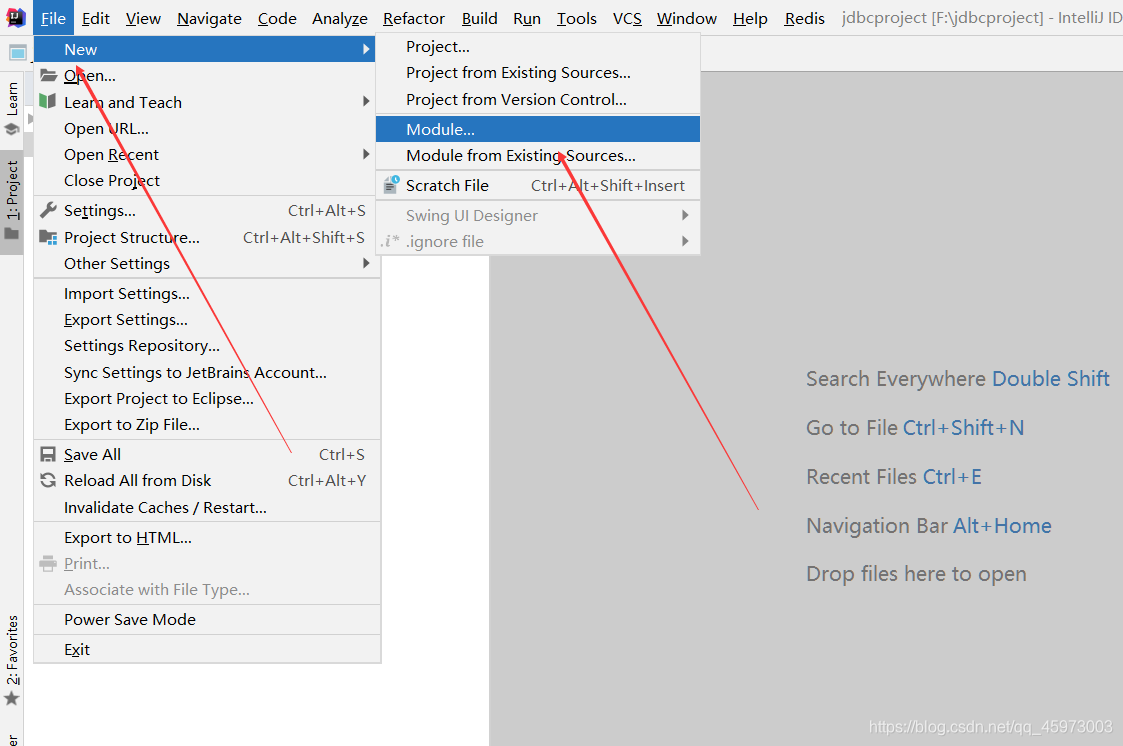Click the graduation cap Learn icon

pos(12,129)
